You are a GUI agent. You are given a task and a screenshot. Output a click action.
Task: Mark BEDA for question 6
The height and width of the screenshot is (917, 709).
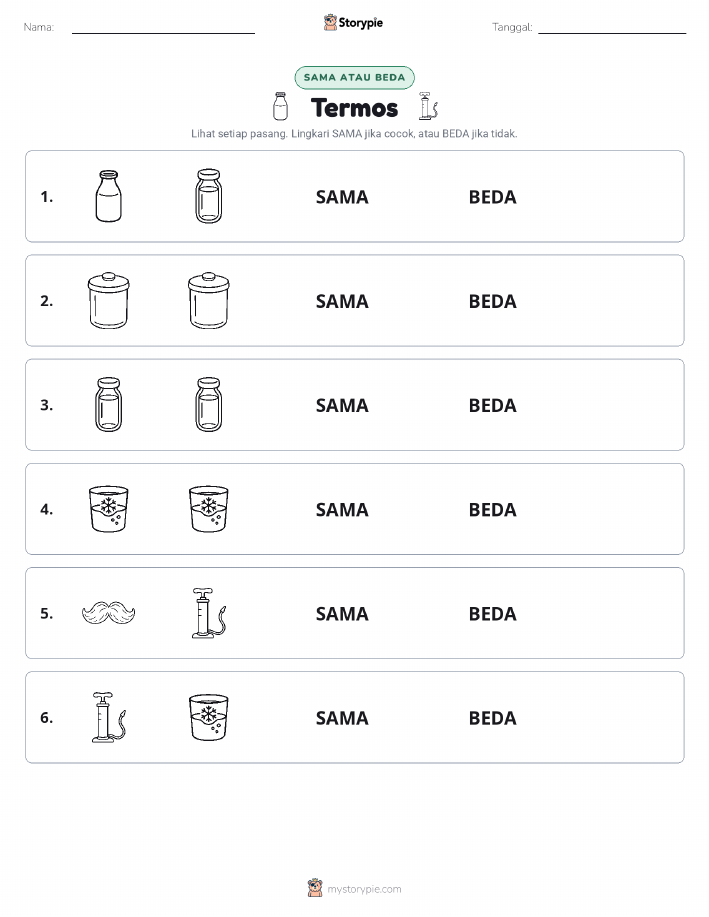(x=493, y=718)
